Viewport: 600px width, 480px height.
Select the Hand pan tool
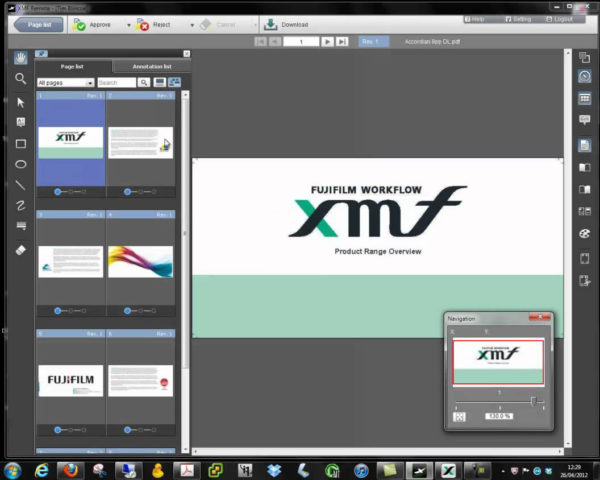point(21,58)
